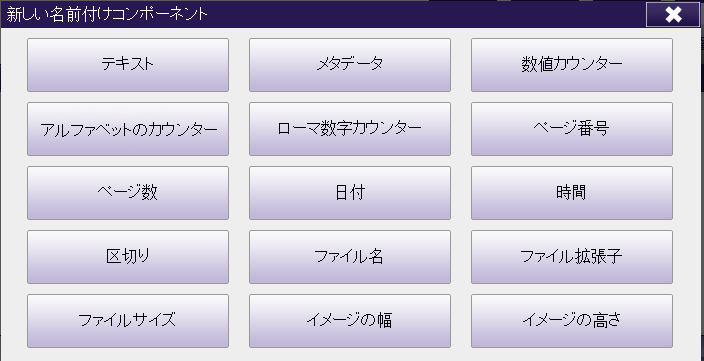Screen dimensions: 704x361
Task: Select the ファイル名 button
Action: point(350,257)
